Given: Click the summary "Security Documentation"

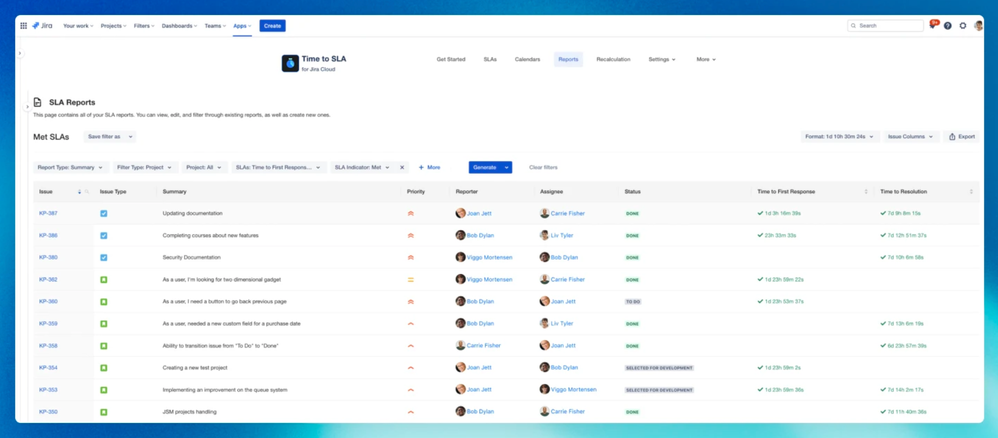Looking at the screenshot, I should pyautogui.click(x=192, y=257).
